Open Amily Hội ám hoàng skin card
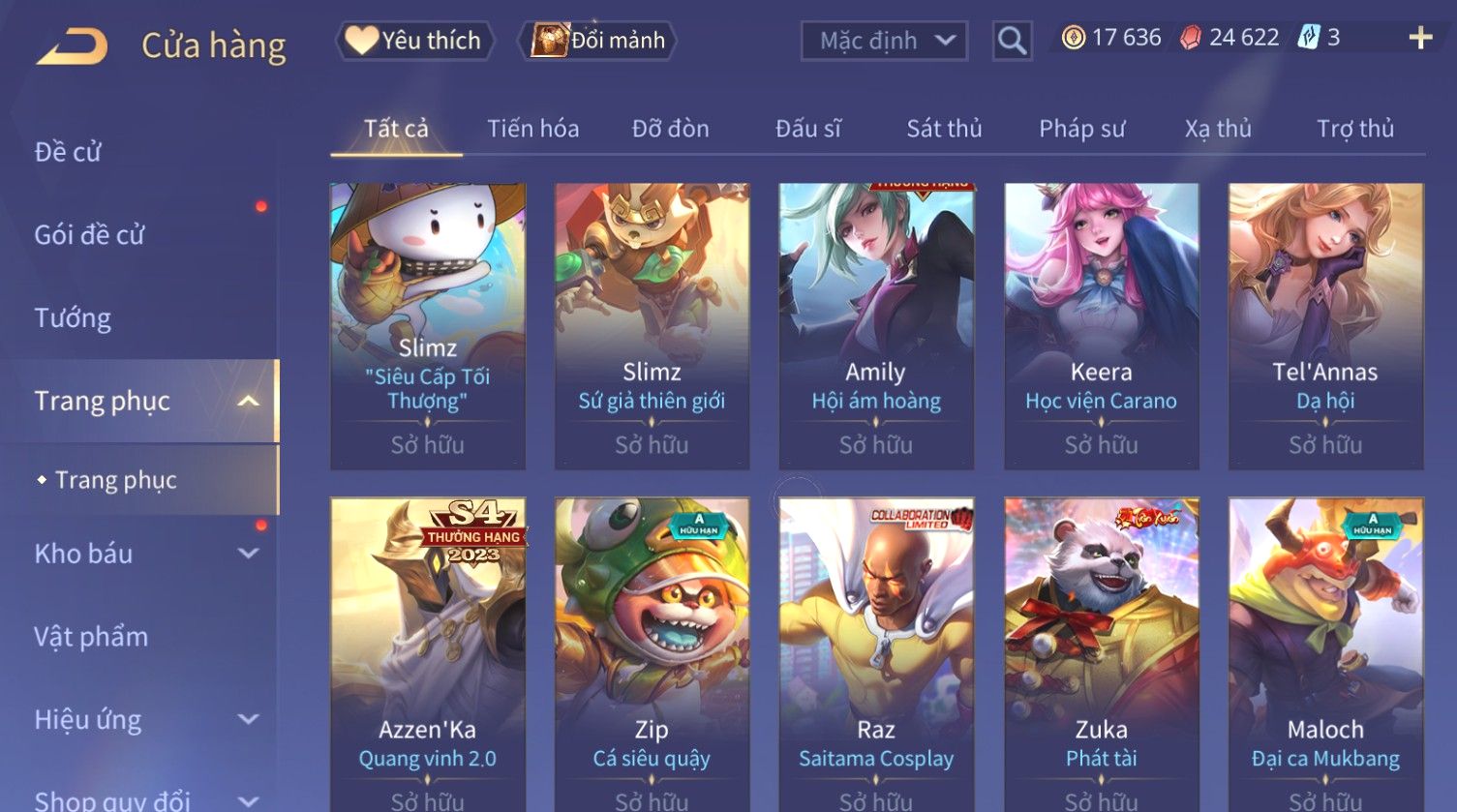The width and height of the screenshot is (1457, 812). click(x=876, y=326)
